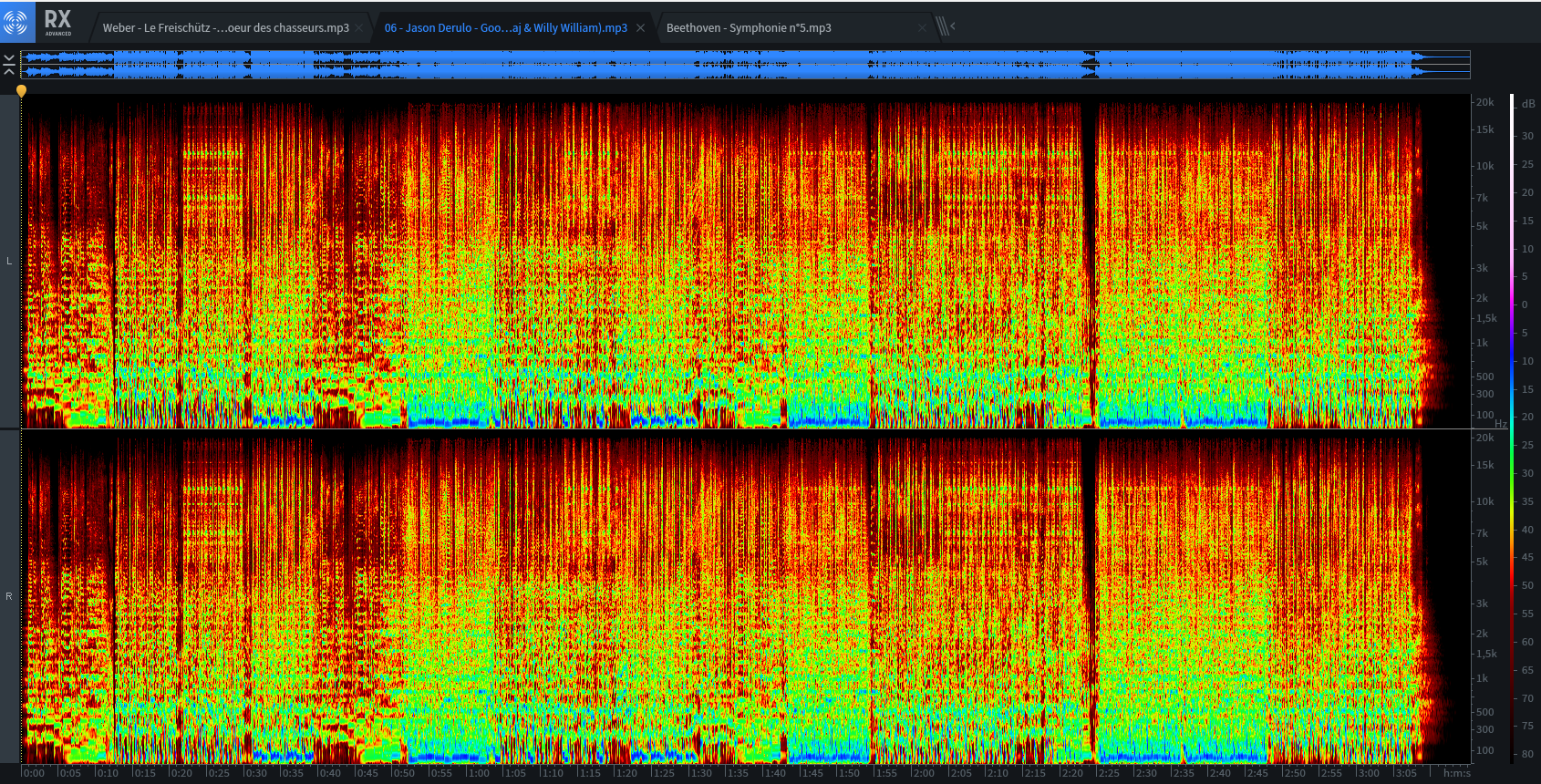Select the right channel R label

[x=9, y=597]
